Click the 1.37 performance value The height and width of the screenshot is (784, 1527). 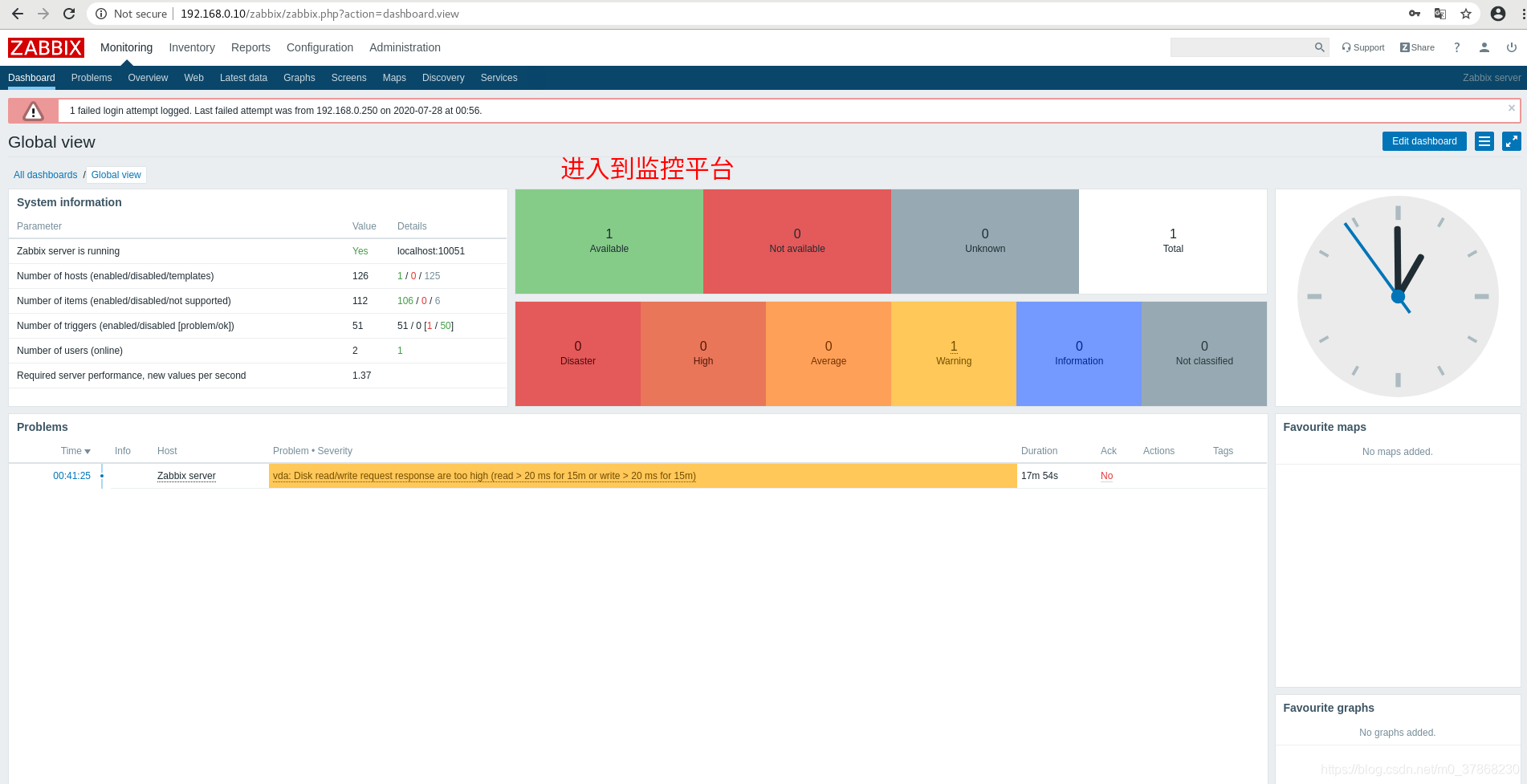pos(361,376)
